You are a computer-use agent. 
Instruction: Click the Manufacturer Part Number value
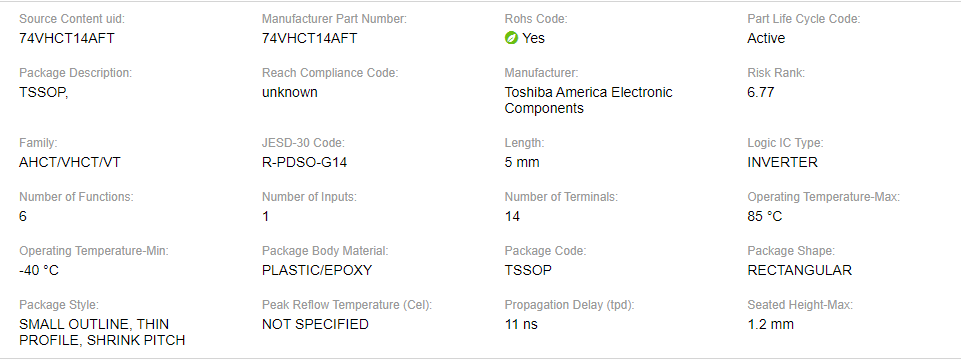[310, 38]
